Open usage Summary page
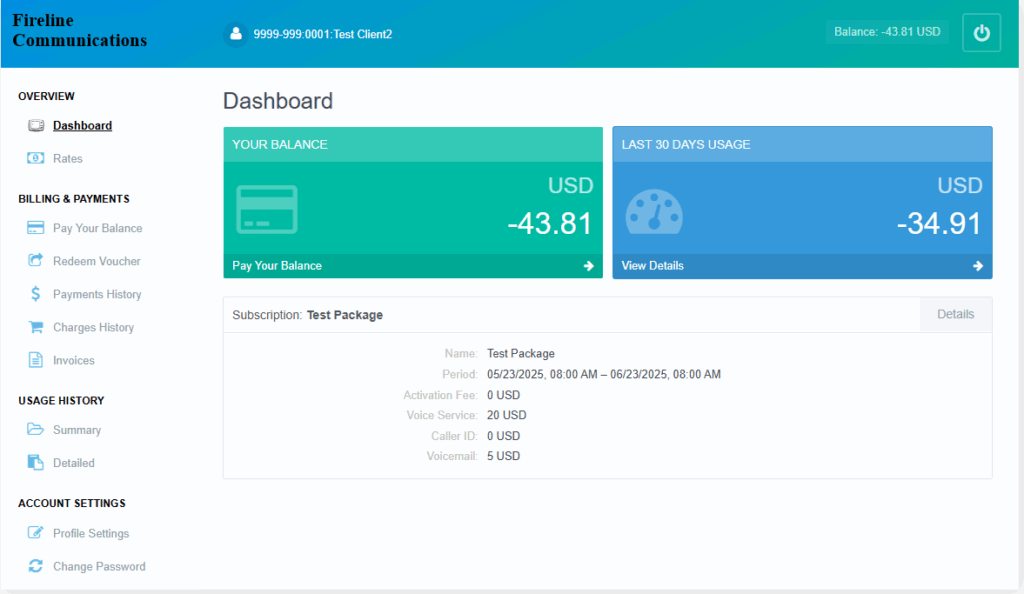This screenshot has height=594, width=1024. [x=77, y=430]
